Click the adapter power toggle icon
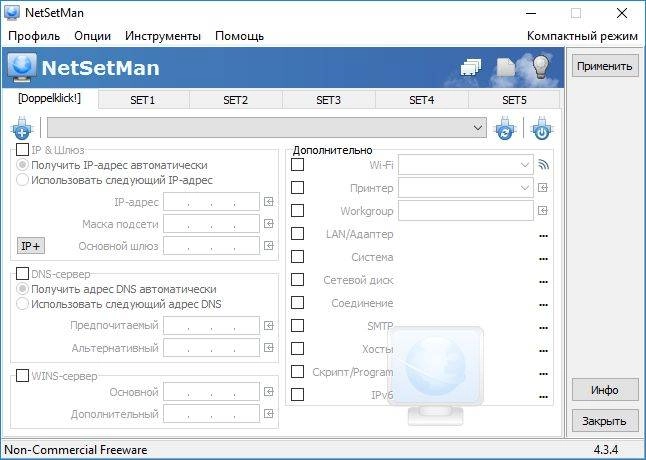Image resolution: width=646 pixels, height=460 pixels. pyautogui.click(x=541, y=128)
